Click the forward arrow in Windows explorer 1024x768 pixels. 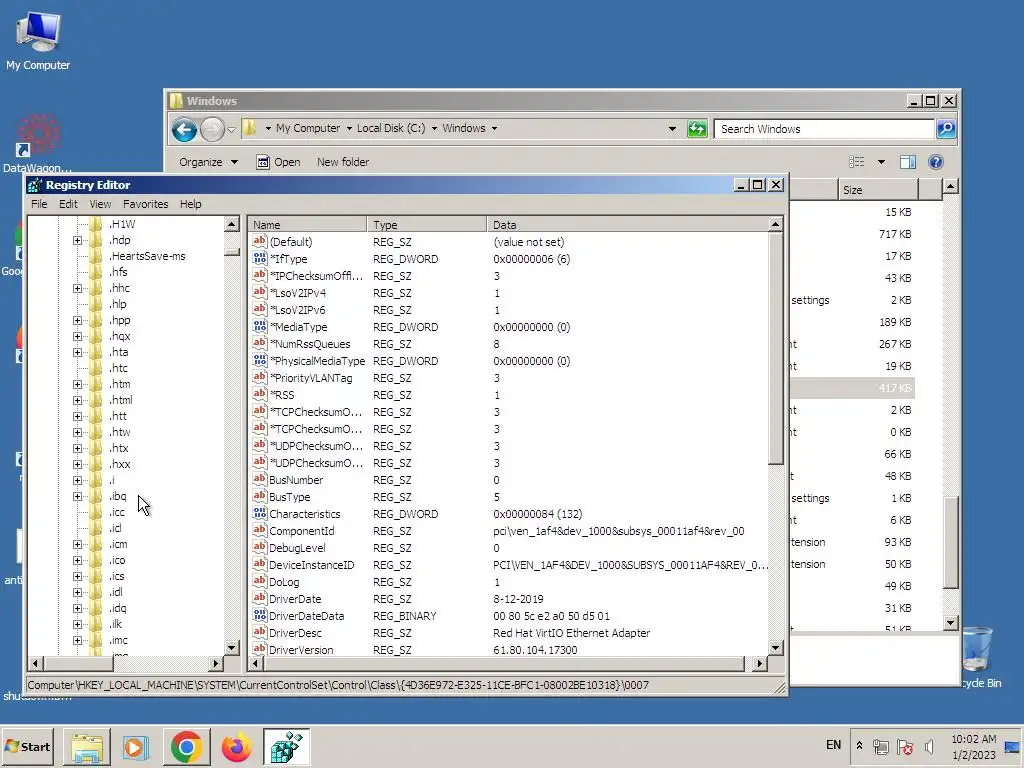click(212, 129)
